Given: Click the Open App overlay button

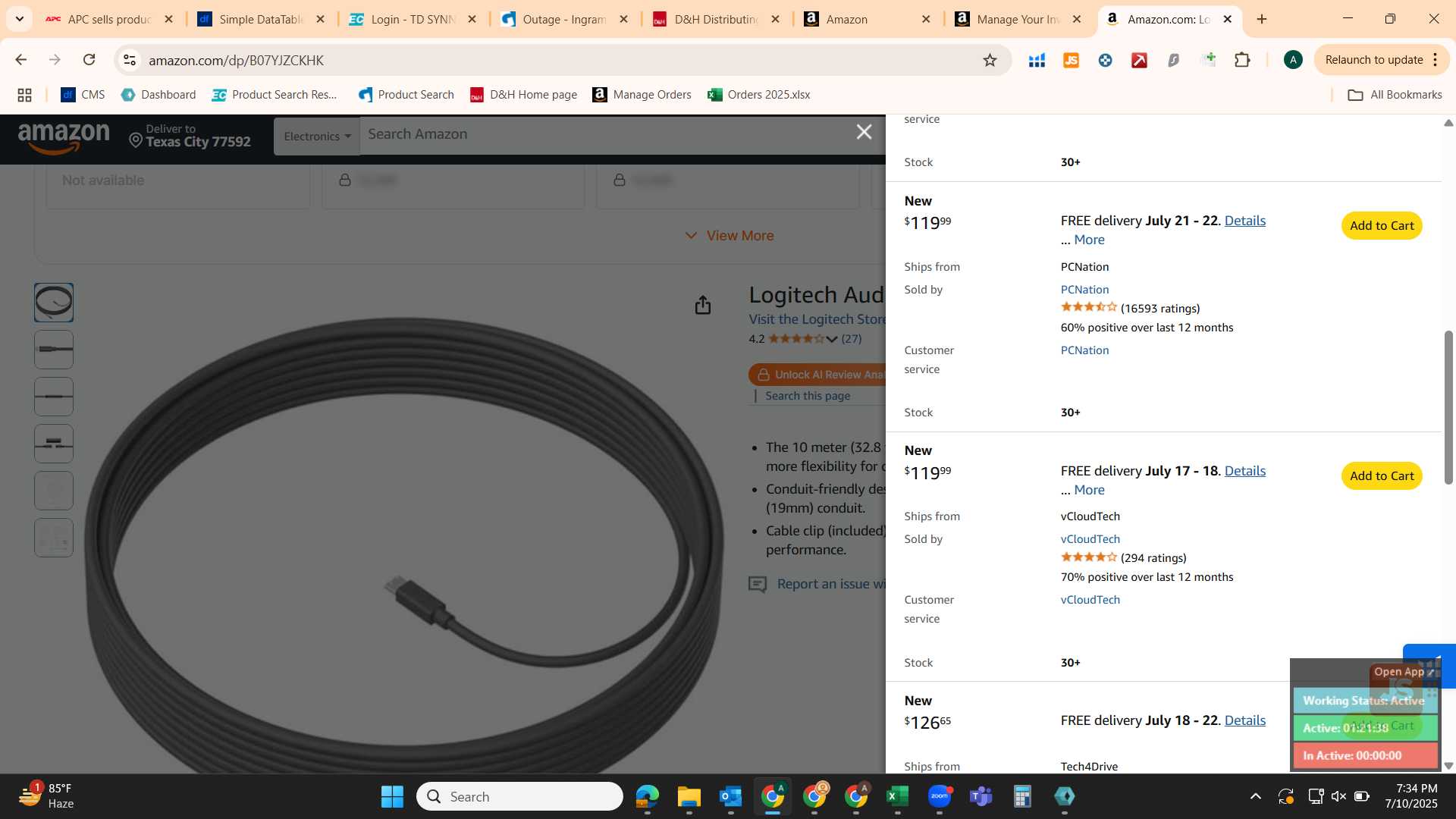Looking at the screenshot, I should coord(1403,672).
